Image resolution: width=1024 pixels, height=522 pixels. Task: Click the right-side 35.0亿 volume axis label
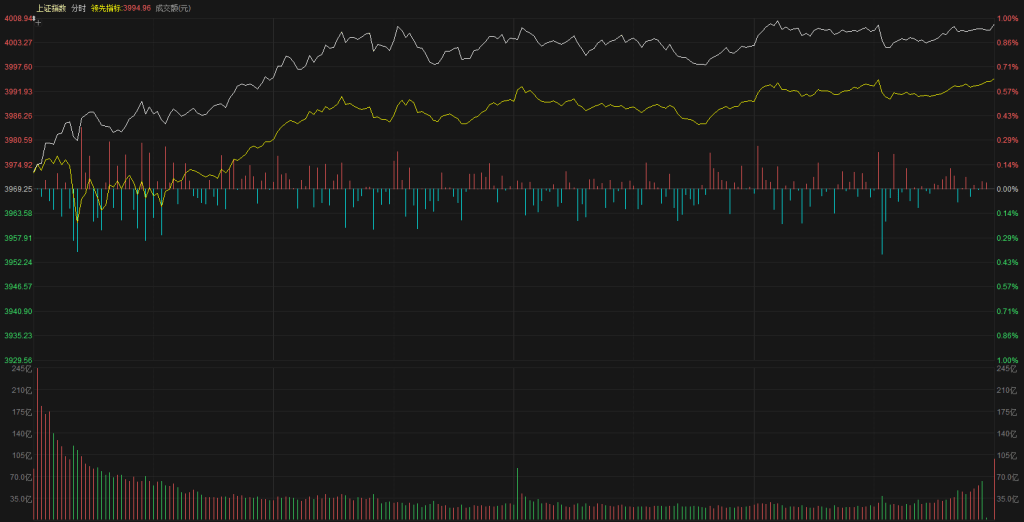[1006, 498]
